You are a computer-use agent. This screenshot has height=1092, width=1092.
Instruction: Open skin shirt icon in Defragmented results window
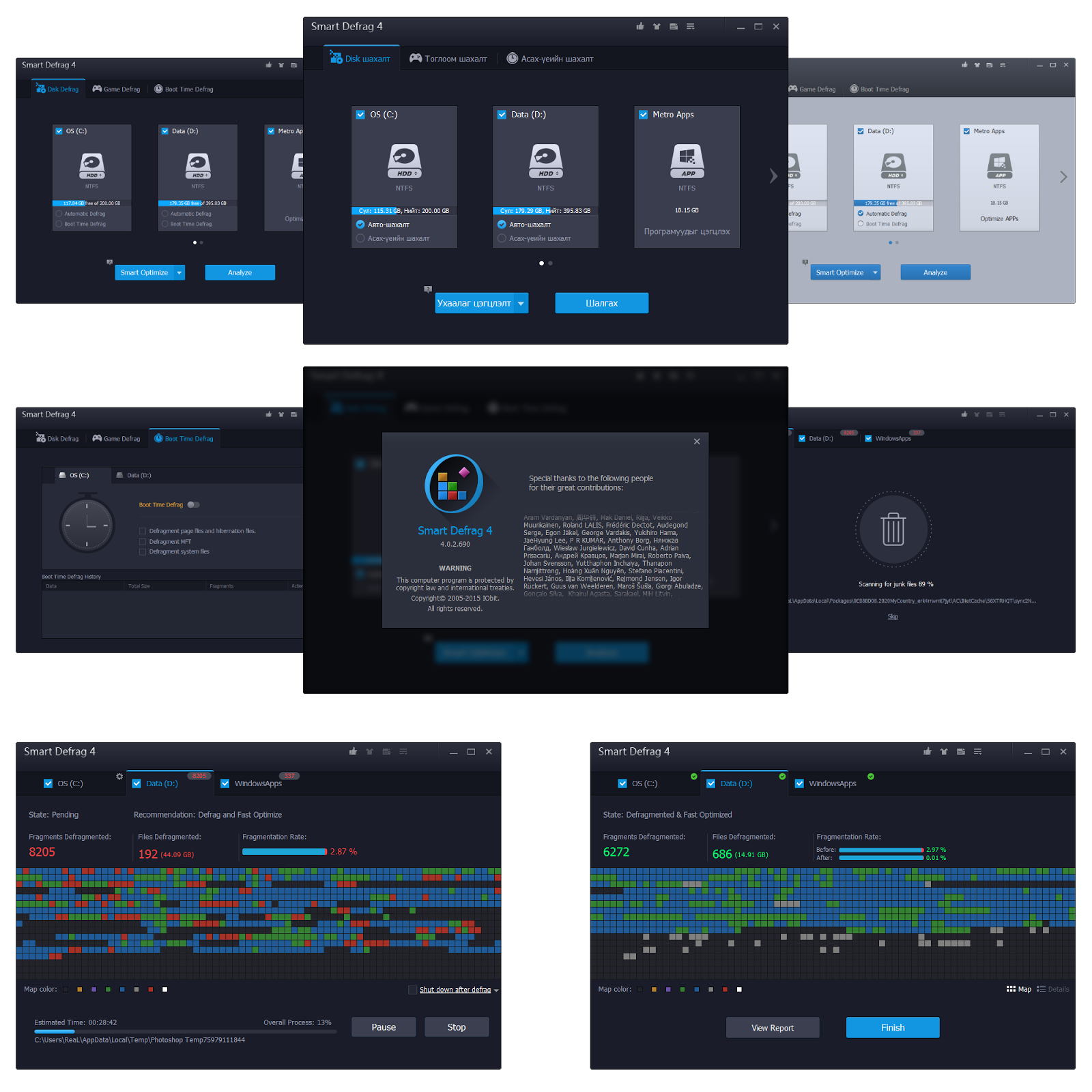point(944,751)
